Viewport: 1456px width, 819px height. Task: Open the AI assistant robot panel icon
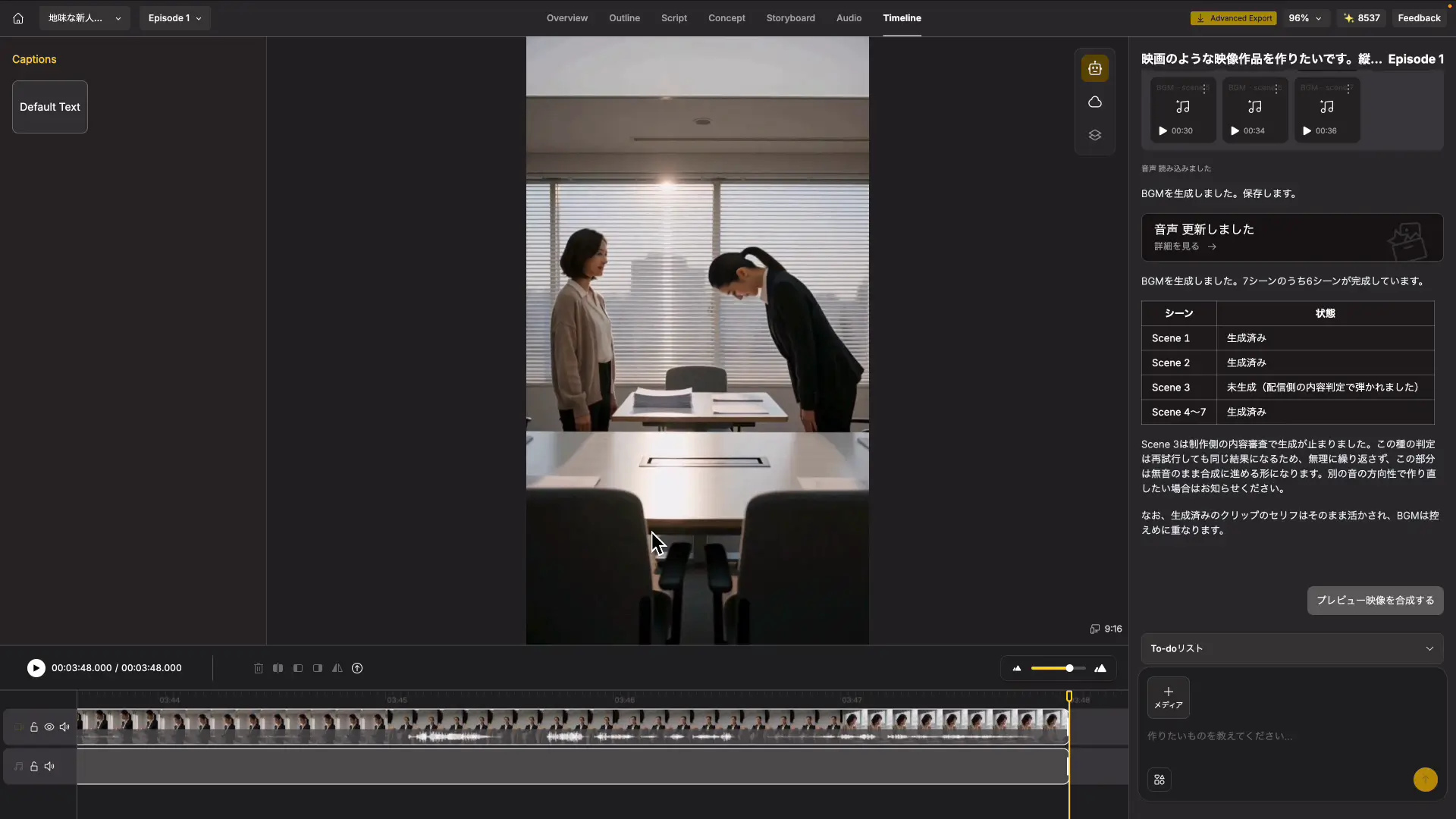(1094, 68)
